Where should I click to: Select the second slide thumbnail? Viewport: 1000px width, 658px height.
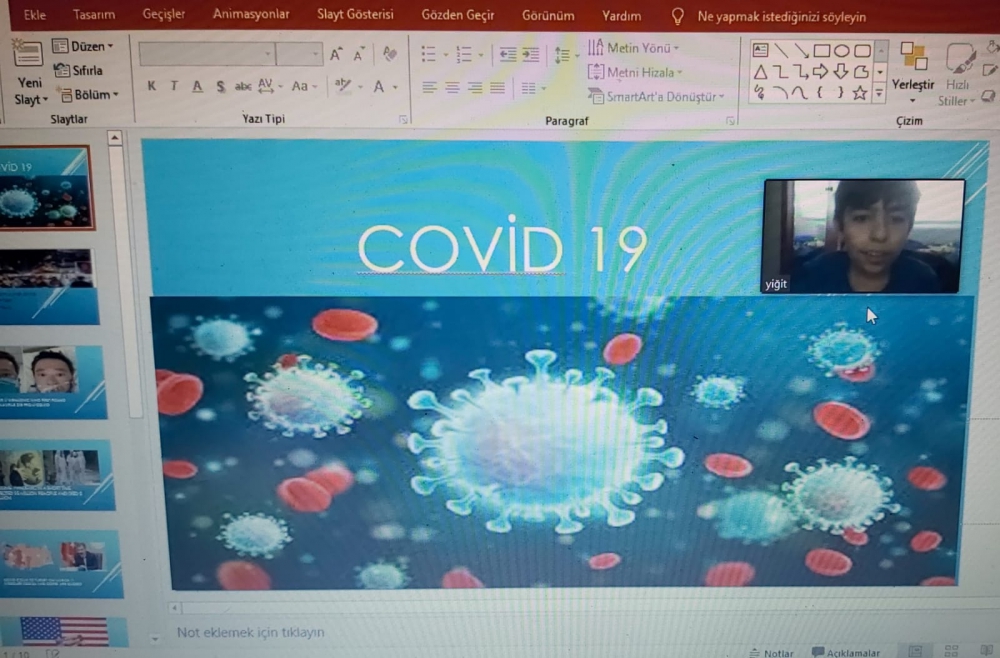click(x=48, y=286)
